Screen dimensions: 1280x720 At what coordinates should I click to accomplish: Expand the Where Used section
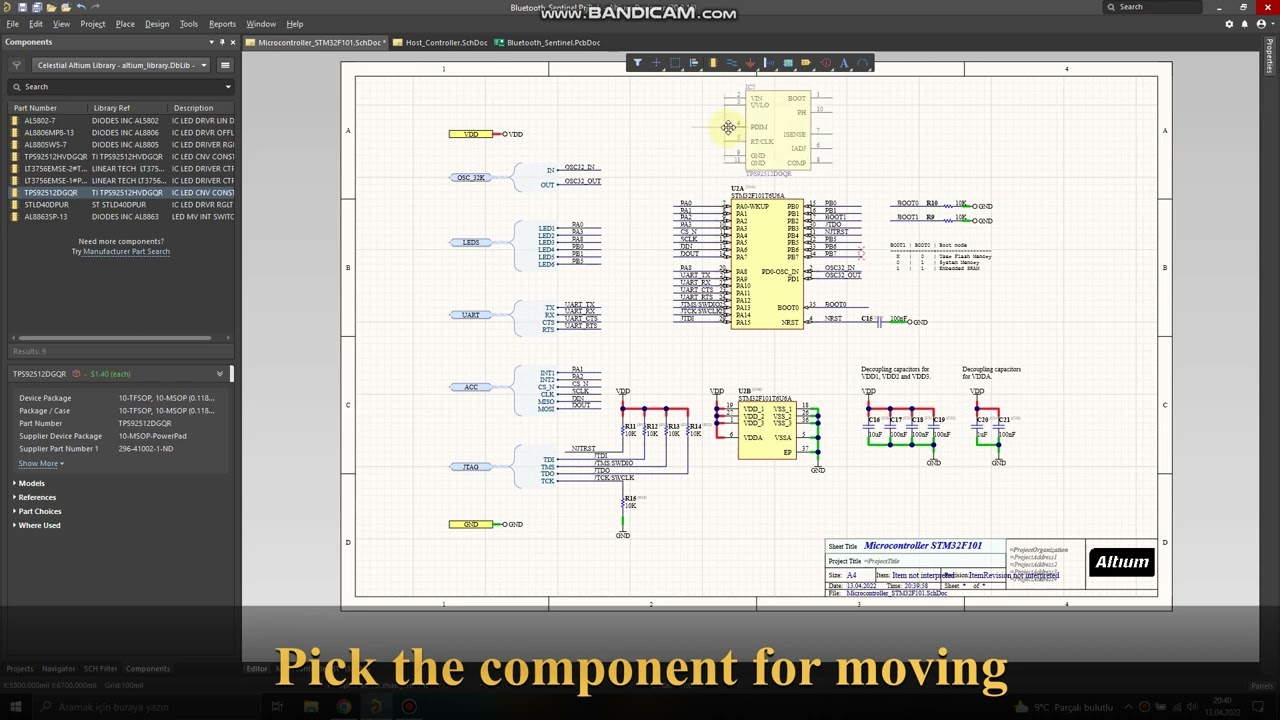[x=38, y=525]
